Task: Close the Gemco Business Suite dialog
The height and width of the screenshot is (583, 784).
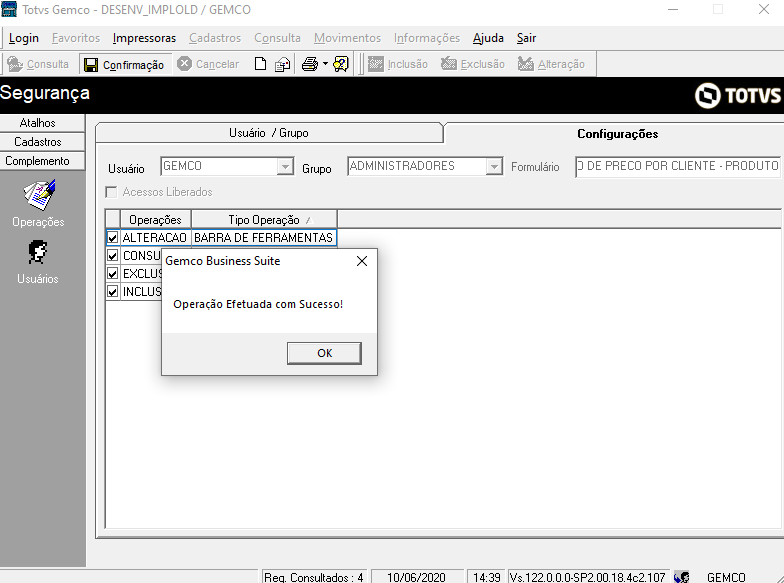Action: tap(362, 261)
